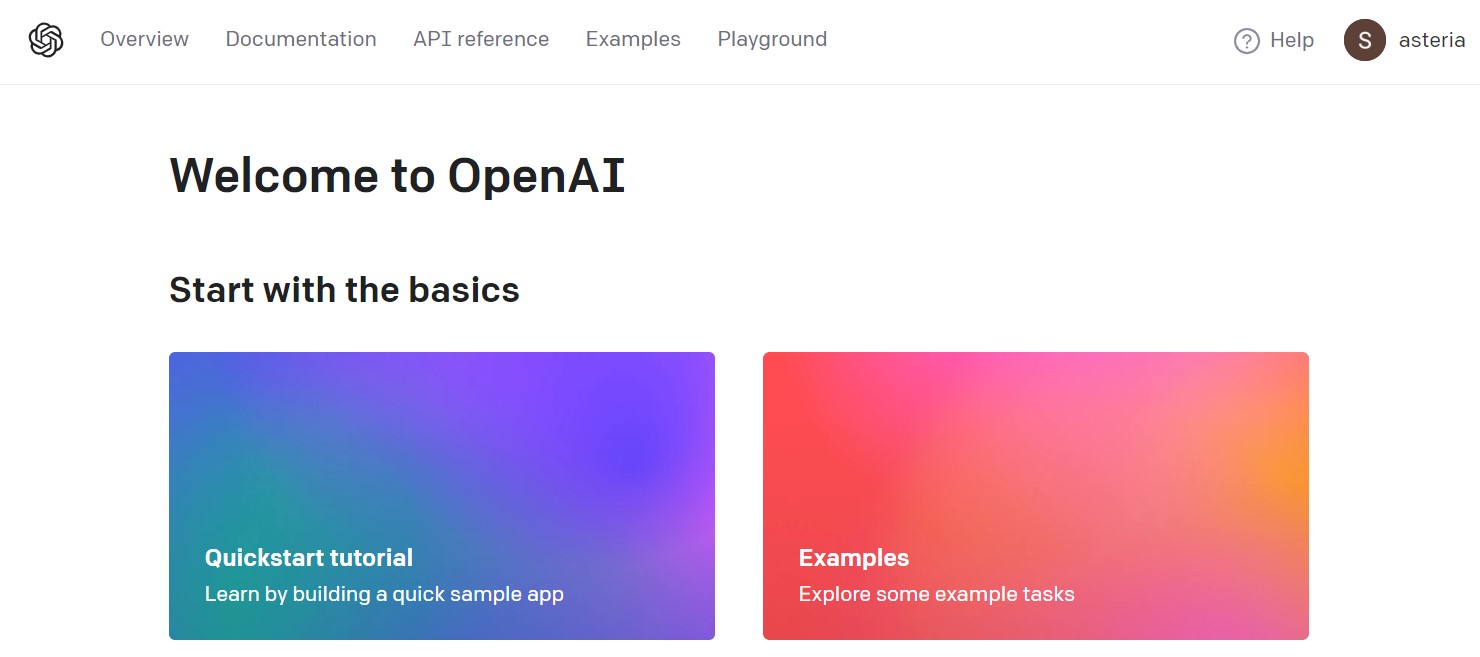Go to the Documentation tab
Screen dimensions: 1480x657
click(301, 39)
